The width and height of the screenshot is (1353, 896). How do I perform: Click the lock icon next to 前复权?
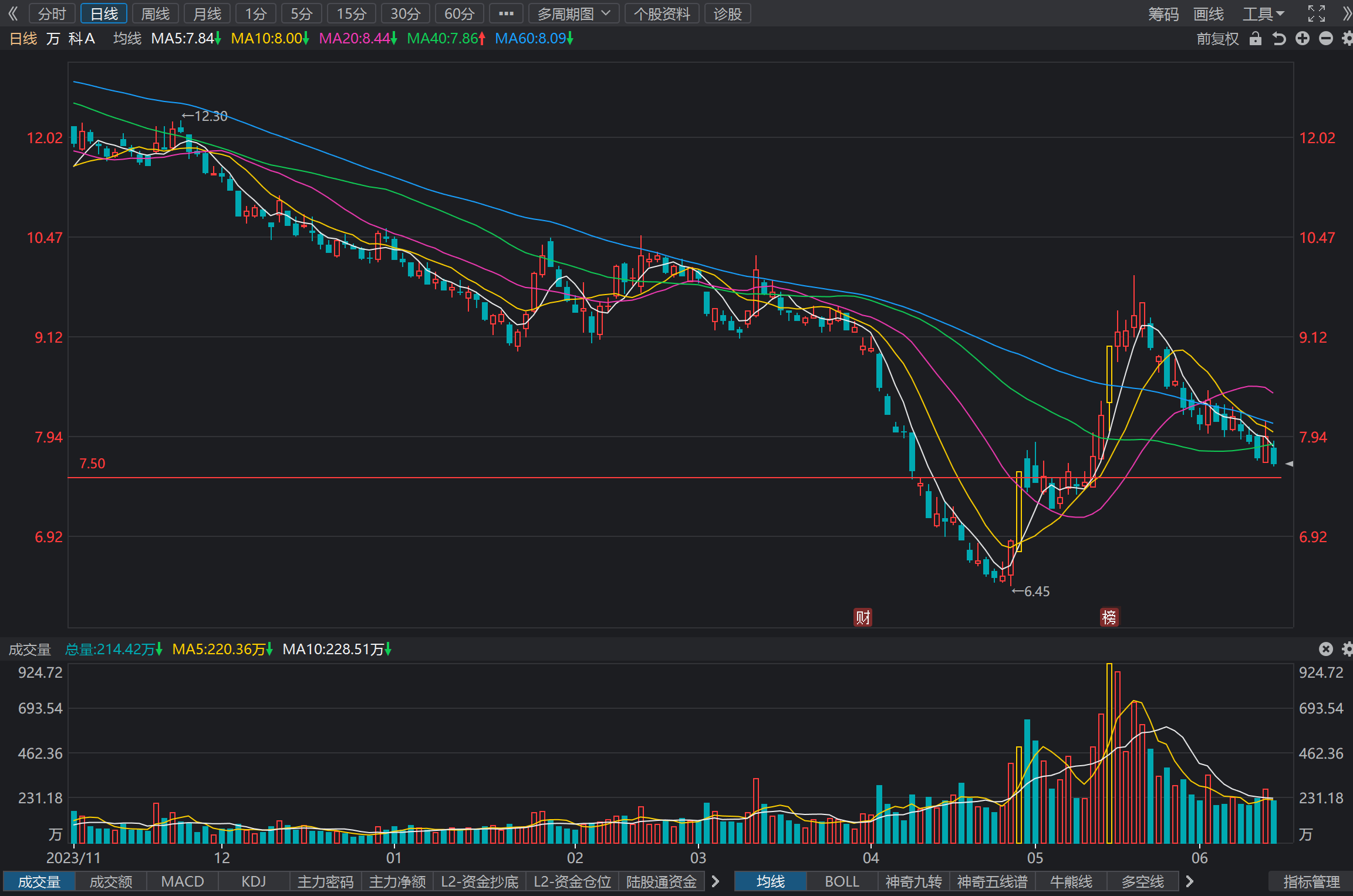click(x=1256, y=39)
